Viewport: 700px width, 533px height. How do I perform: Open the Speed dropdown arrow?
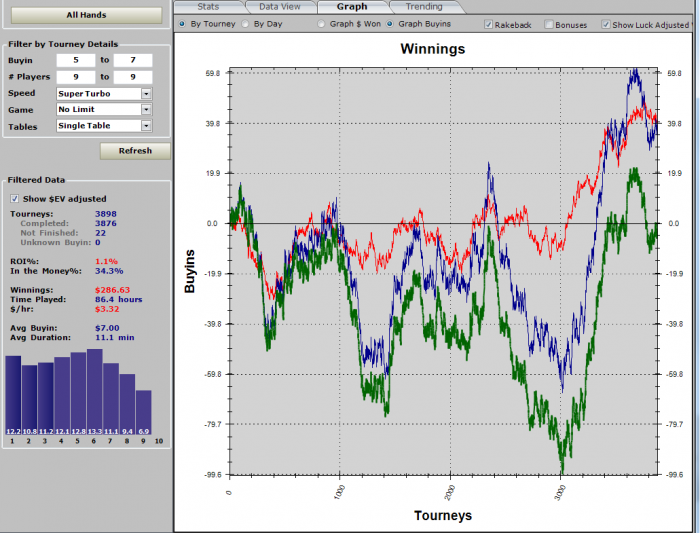(146, 94)
